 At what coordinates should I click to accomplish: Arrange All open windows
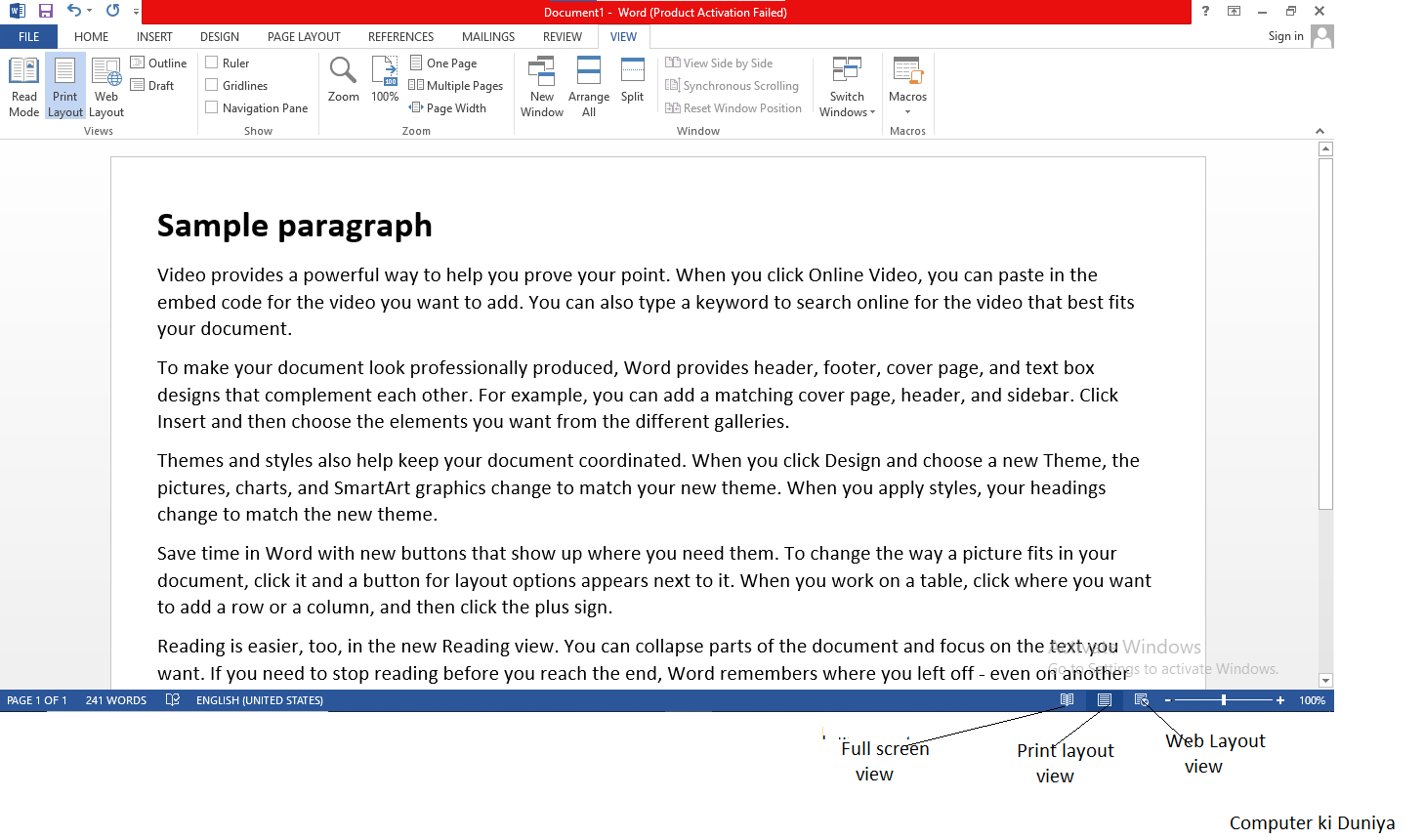pos(589,87)
